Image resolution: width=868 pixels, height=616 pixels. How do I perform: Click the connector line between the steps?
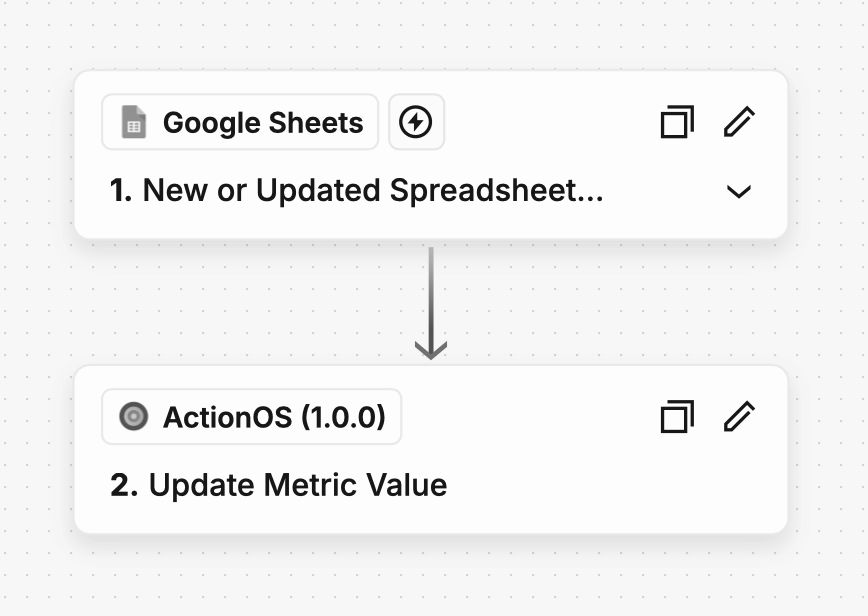click(430, 290)
